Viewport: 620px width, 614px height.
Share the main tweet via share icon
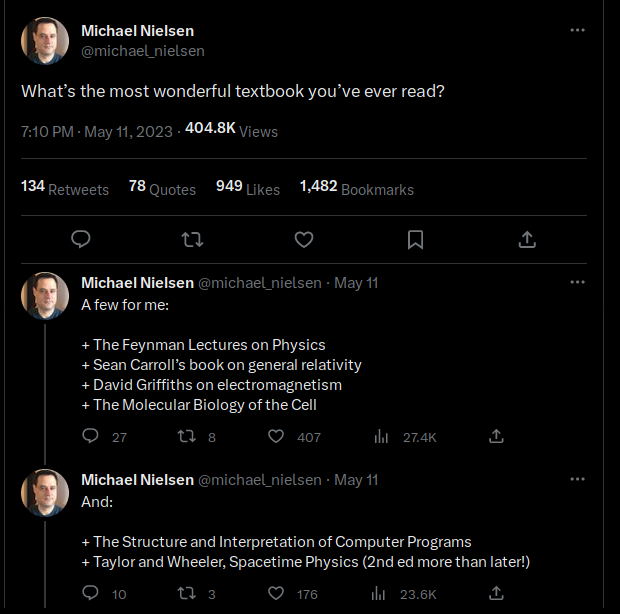527,239
